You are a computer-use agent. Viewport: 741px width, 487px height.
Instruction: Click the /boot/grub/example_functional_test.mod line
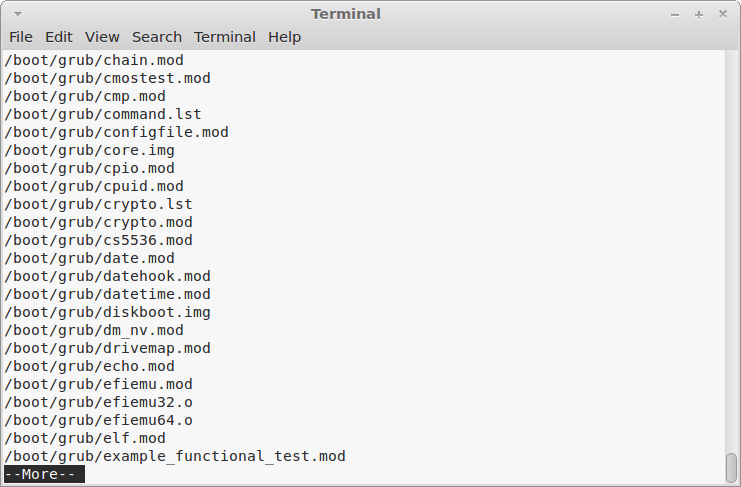[x=175, y=456]
